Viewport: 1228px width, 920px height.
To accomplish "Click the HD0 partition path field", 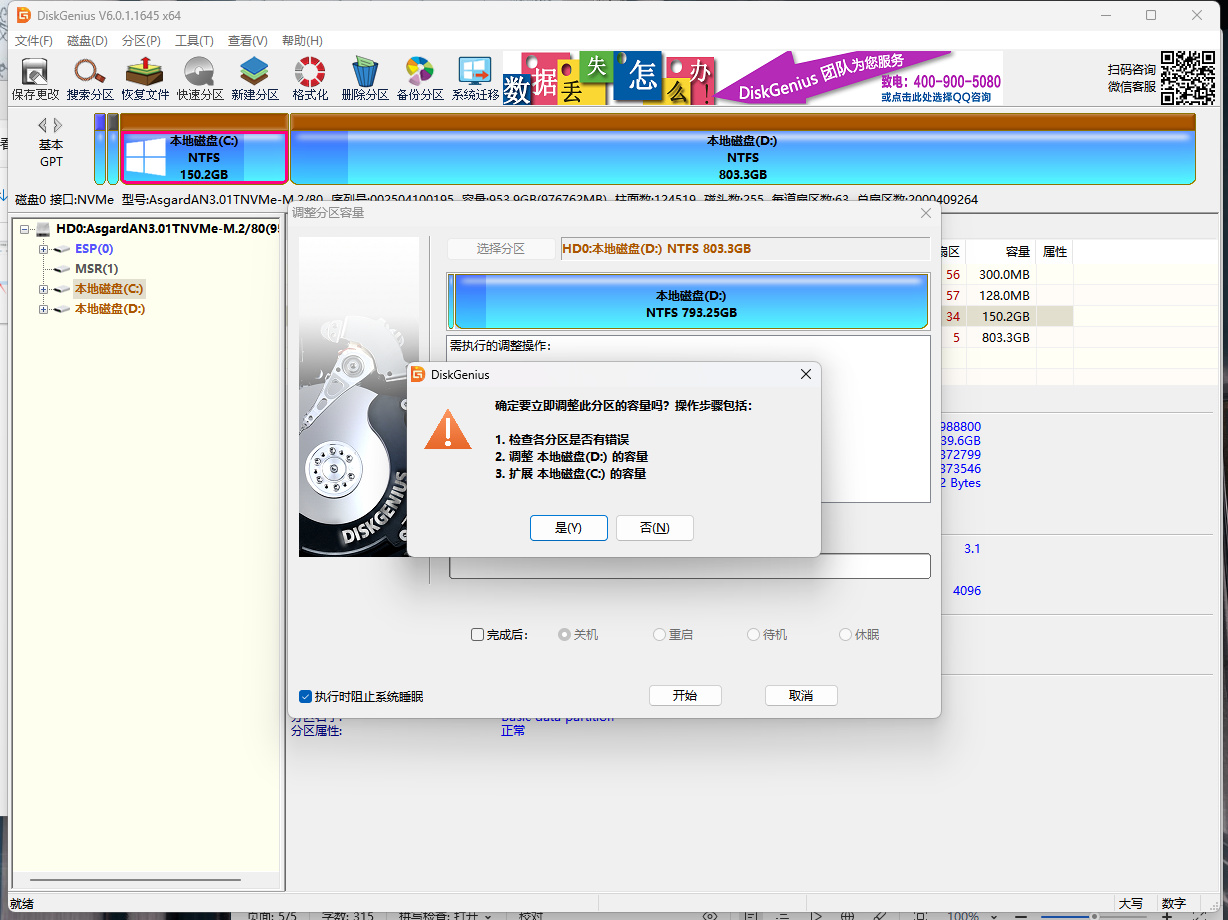I will pyautogui.click(x=746, y=248).
